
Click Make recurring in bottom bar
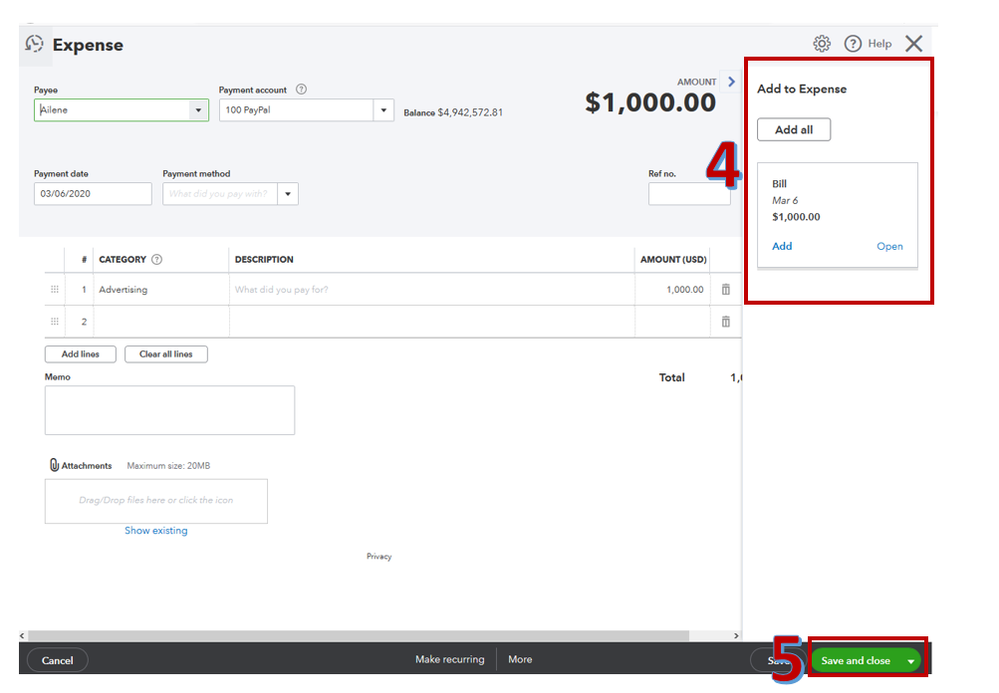pyautogui.click(x=450, y=659)
